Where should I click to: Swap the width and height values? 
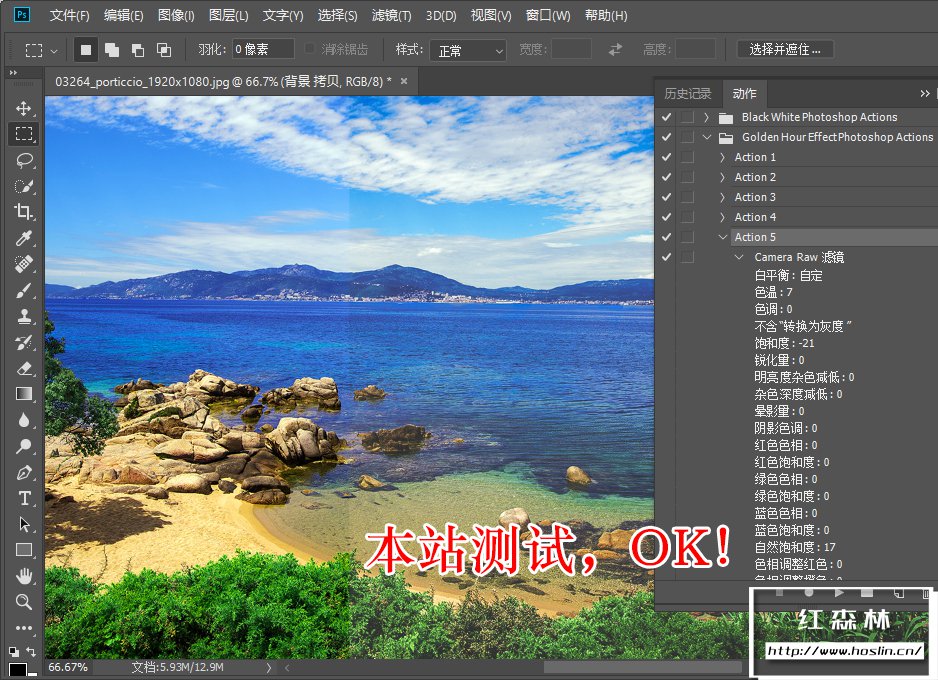(x=615, y=50)
